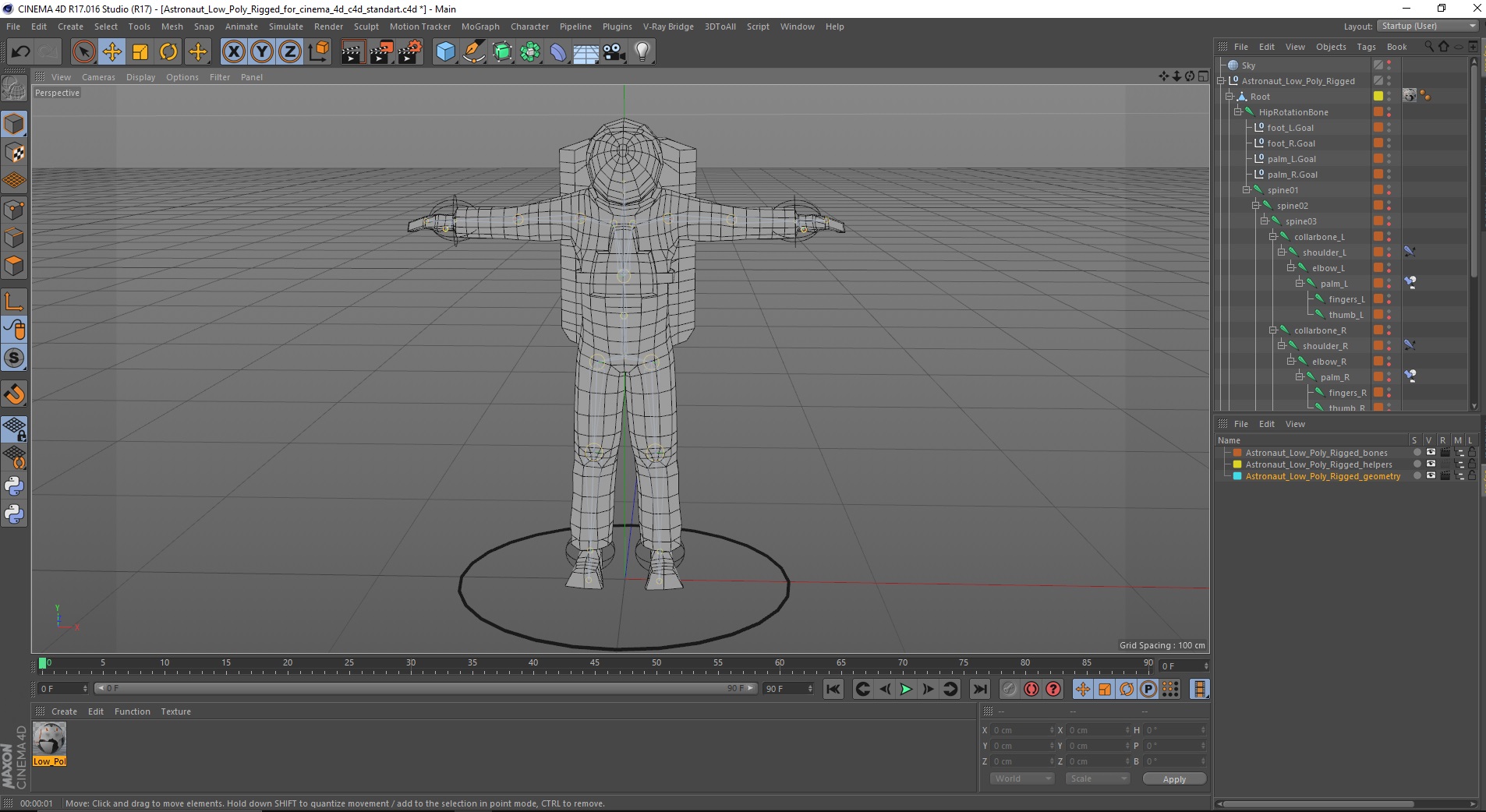The height and width of the screenshot is (812, 1486).
Task: Toggle visibility of Astronaut_Low_Poly_Rigged_bones layer
Action: pyautogui.click(x=1431, y=453)
